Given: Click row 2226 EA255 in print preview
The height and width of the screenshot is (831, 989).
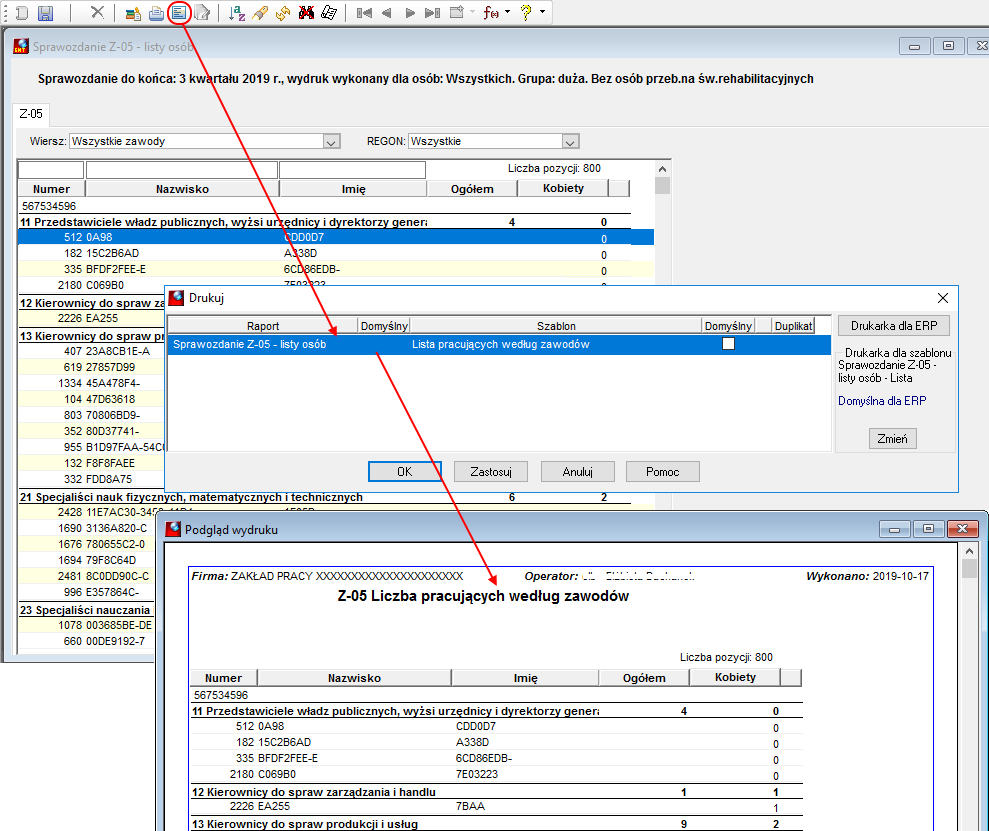Looking at the screenshot, I should click(496, 806).
